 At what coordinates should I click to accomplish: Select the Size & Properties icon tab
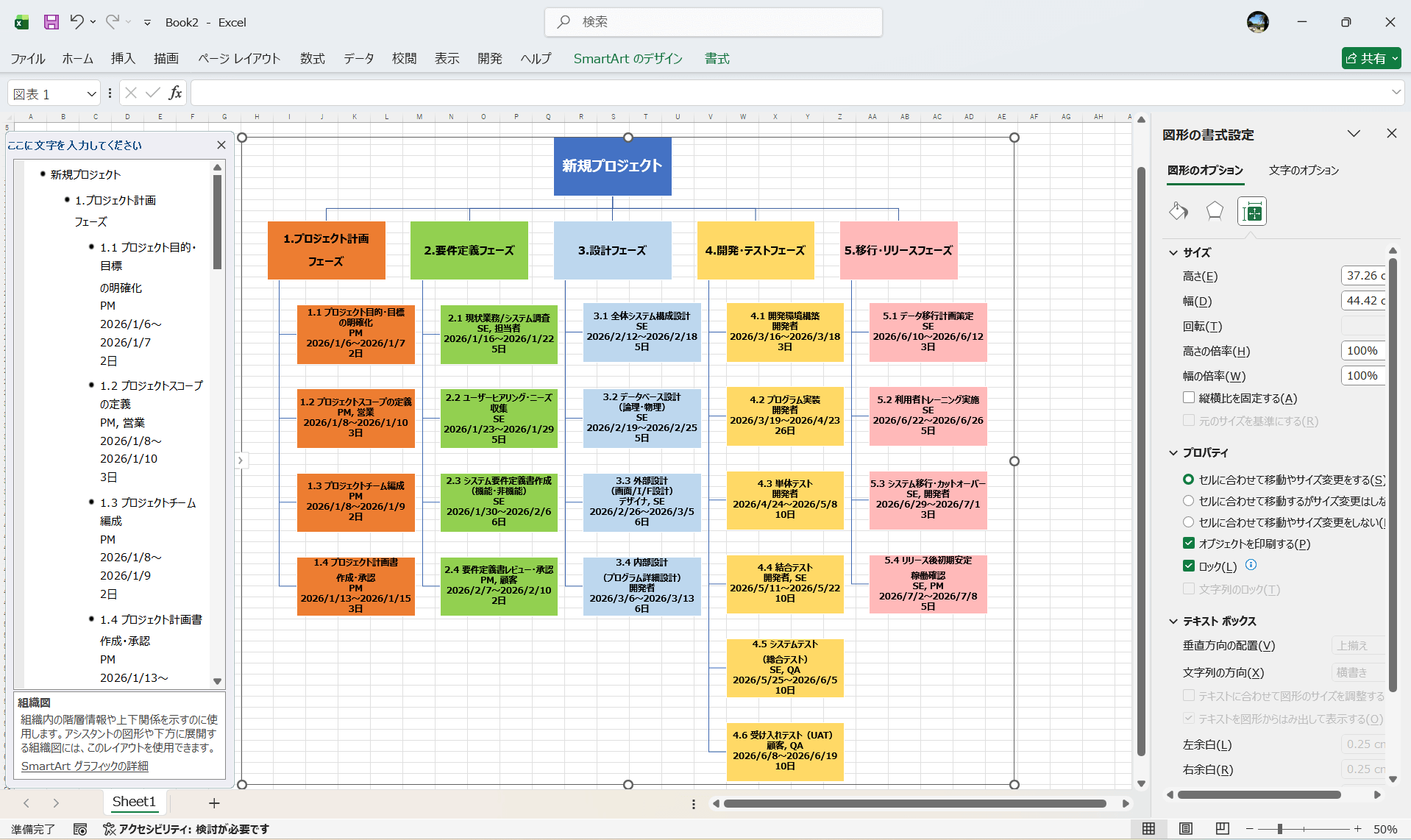point(1252,213)
